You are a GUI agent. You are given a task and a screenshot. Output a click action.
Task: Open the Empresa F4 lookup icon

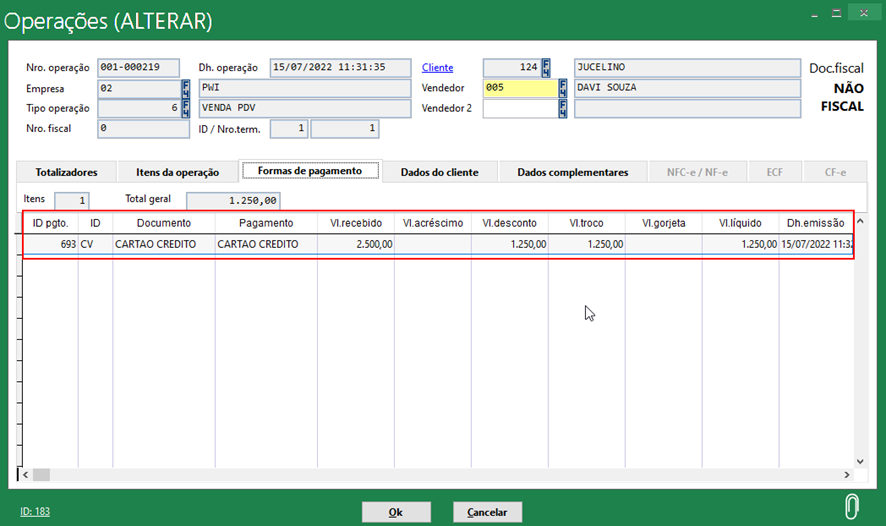click(x=185, y=88)
